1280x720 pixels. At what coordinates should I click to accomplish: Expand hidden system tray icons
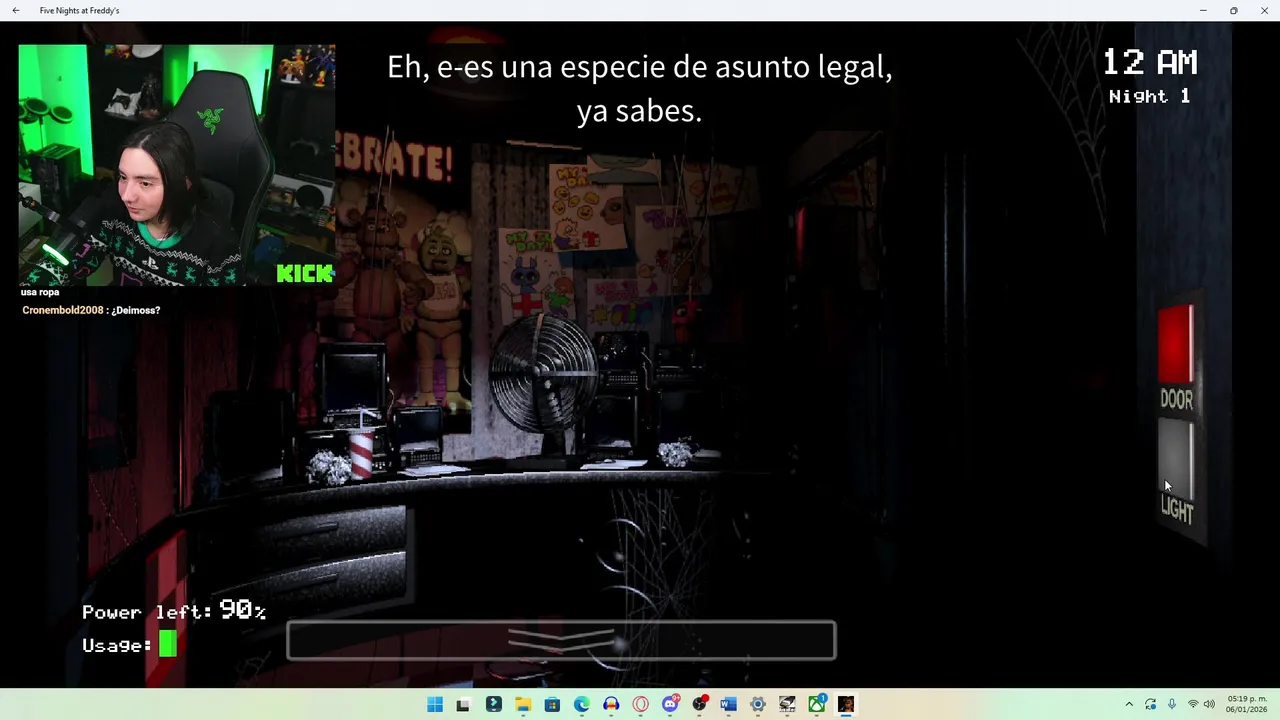tap(1129, 704)
